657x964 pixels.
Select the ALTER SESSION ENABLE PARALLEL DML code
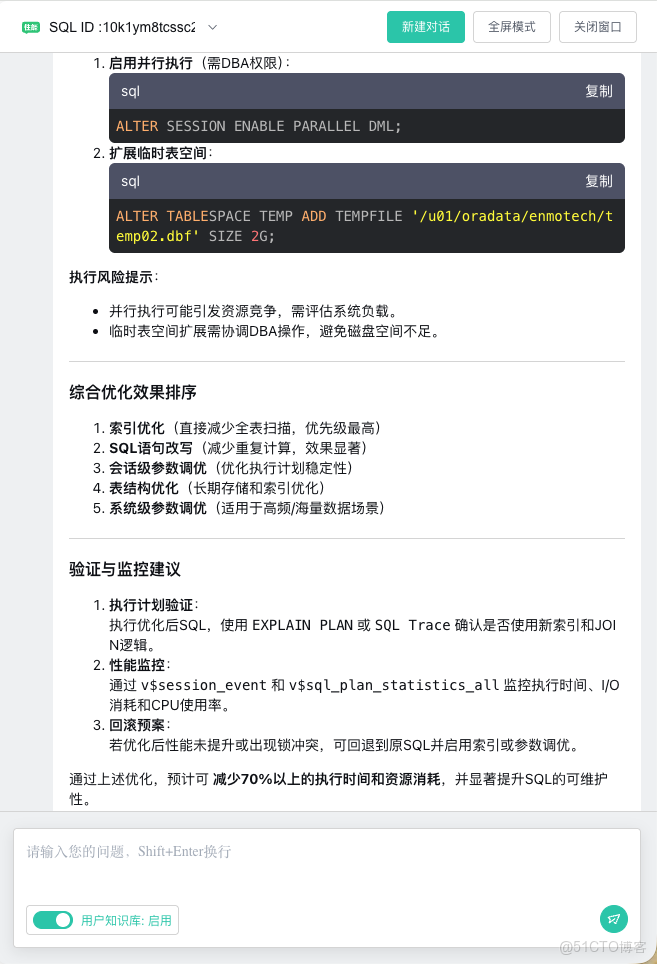point(258,125)
